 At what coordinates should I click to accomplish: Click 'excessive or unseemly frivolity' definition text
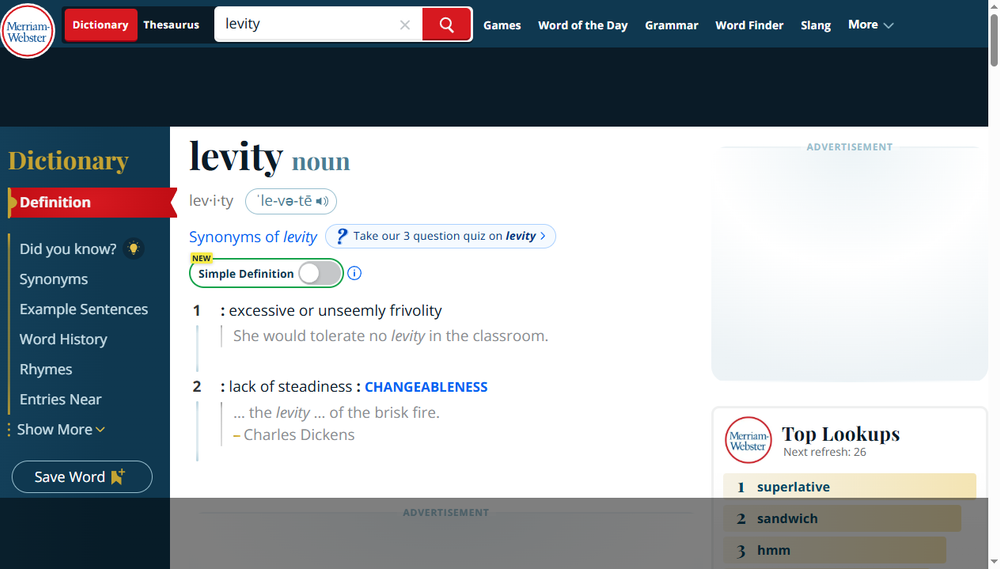coord(335,311)
